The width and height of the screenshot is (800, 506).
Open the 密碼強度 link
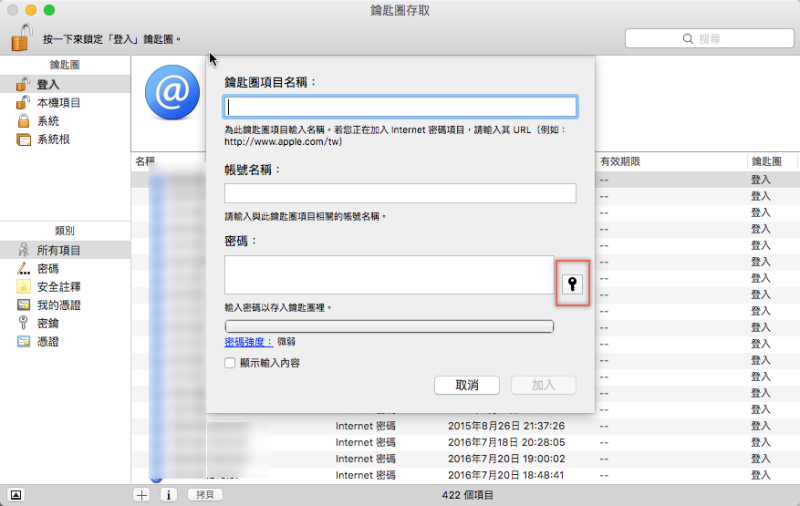coord(249,342)
